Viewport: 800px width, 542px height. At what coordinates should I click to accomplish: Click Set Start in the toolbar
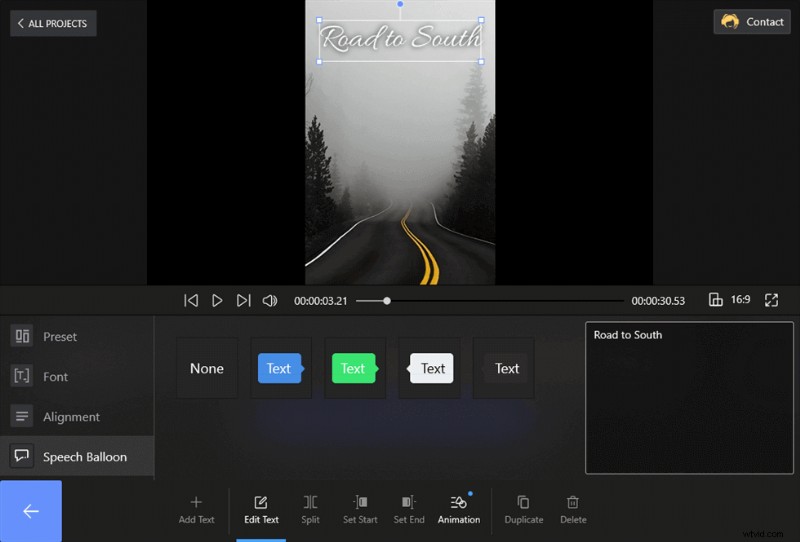pos(360,510)
